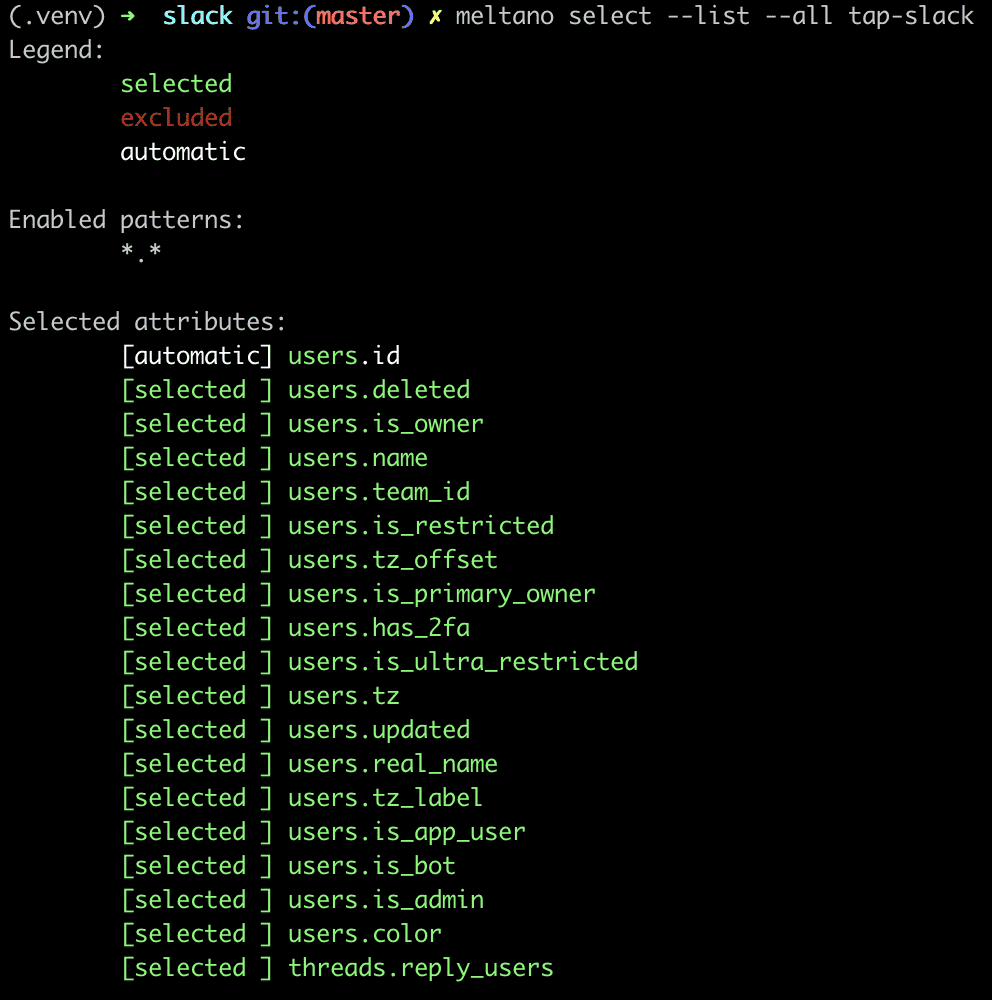Click the users.has_2fa attribute
The height and width of the screenshot is (1000, 992).
click(378, 628)
